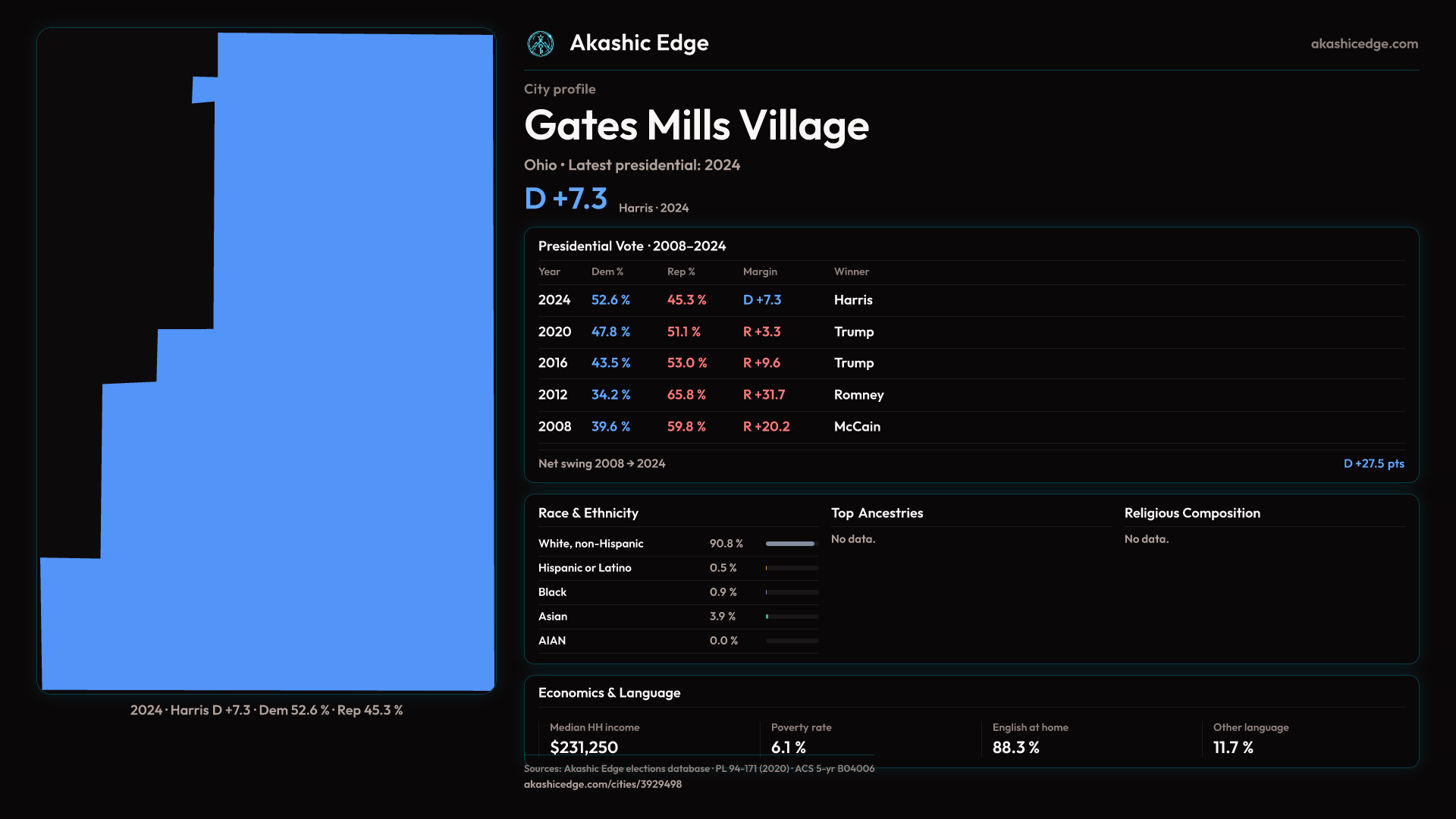Click the White, non-Hispanic percentage bar
The image size is (1456, 819).
[x=791, y=544]
